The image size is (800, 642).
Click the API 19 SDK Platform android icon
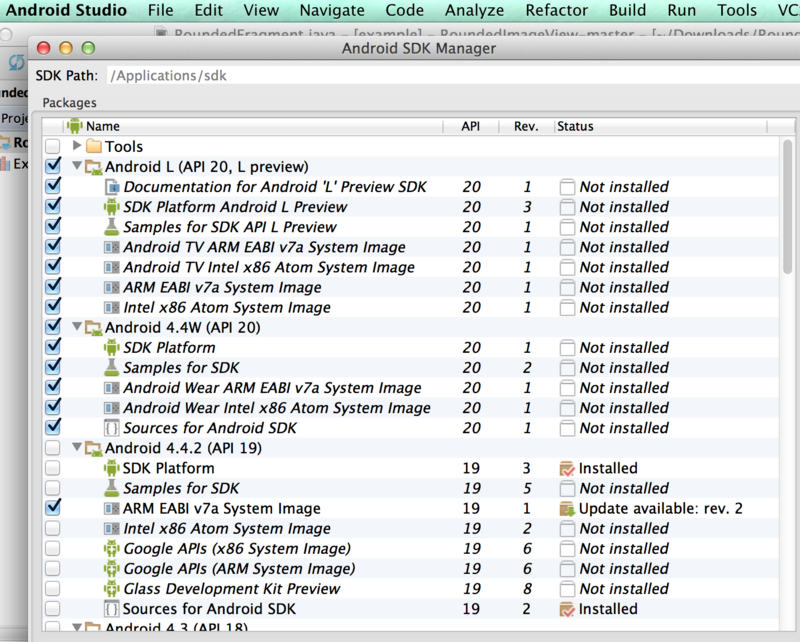tap(112, 468)
